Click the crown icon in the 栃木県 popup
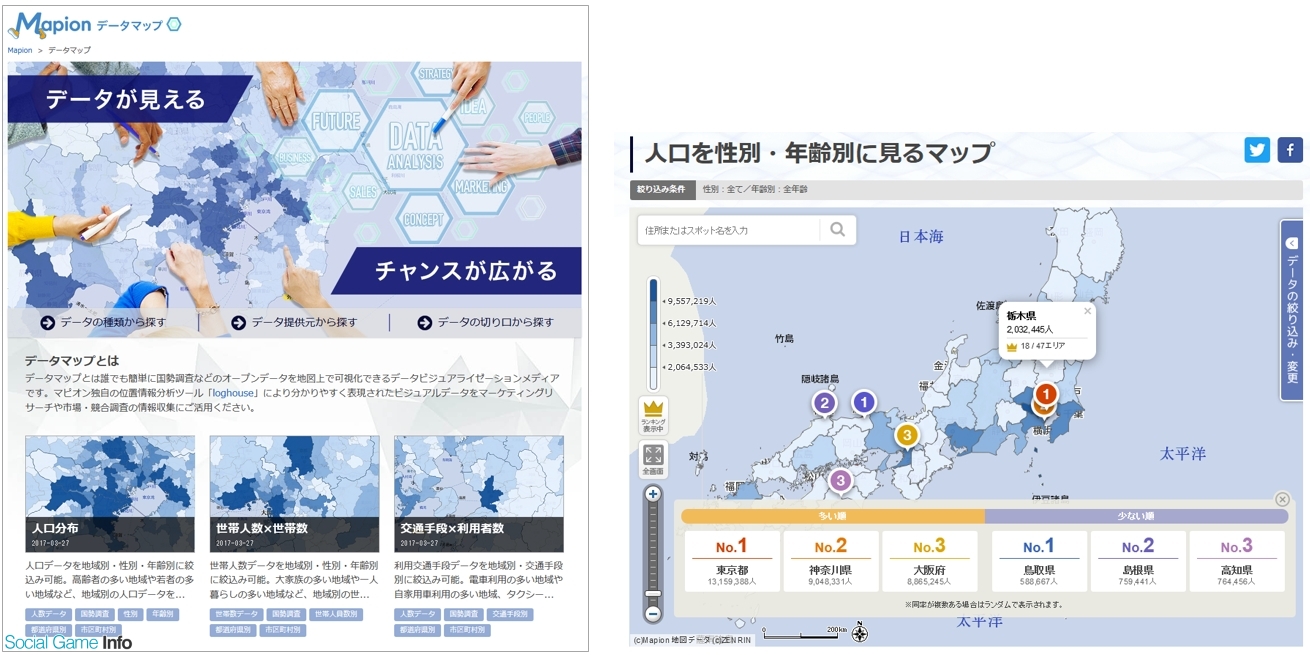The width and height of the screenshot is (1310, 655). (1012, 347)
